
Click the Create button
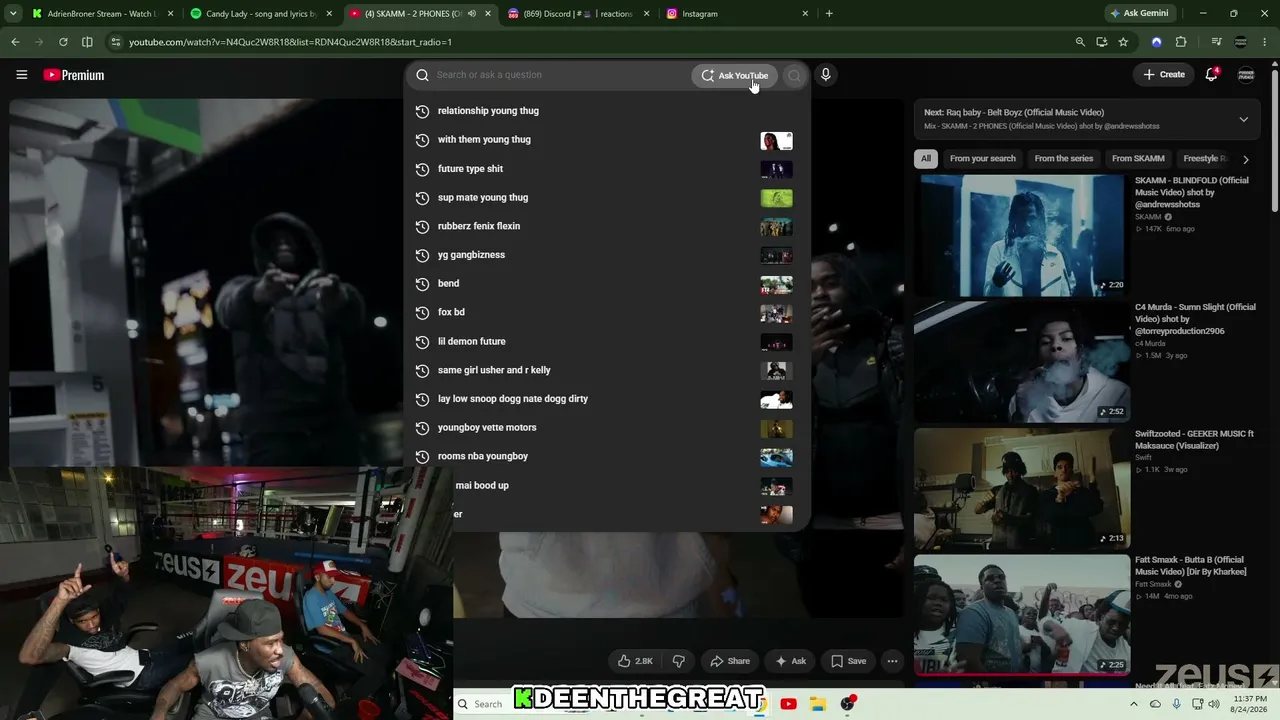(x=1164, y=75)
